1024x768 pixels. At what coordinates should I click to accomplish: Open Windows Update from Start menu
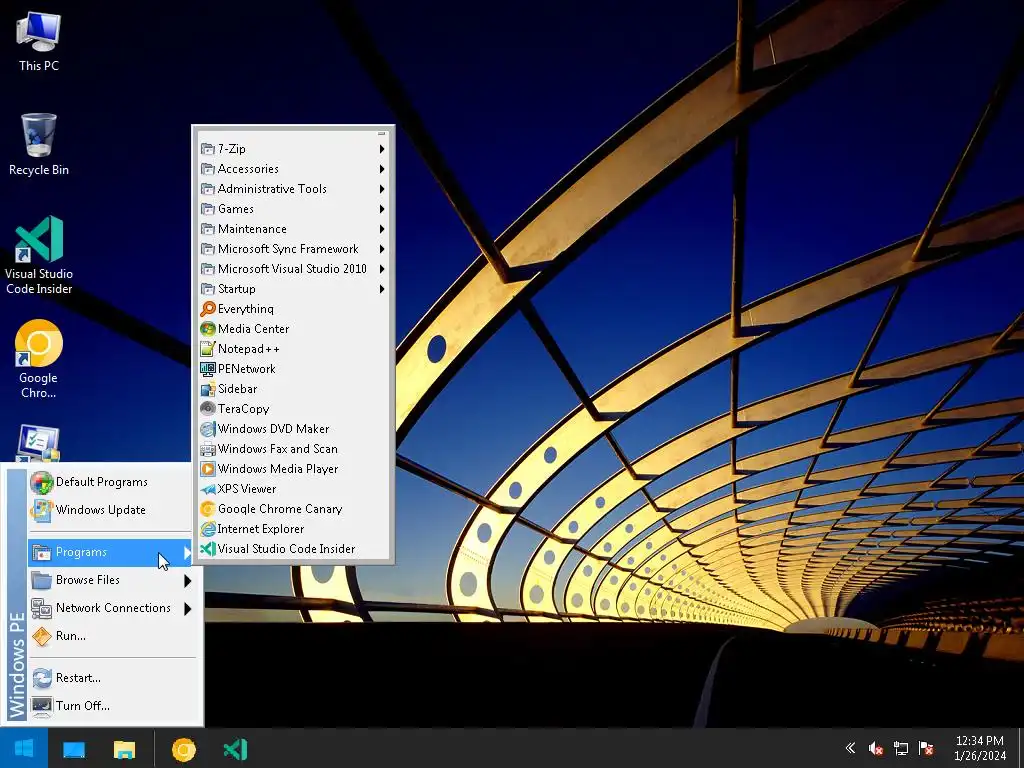111,510
